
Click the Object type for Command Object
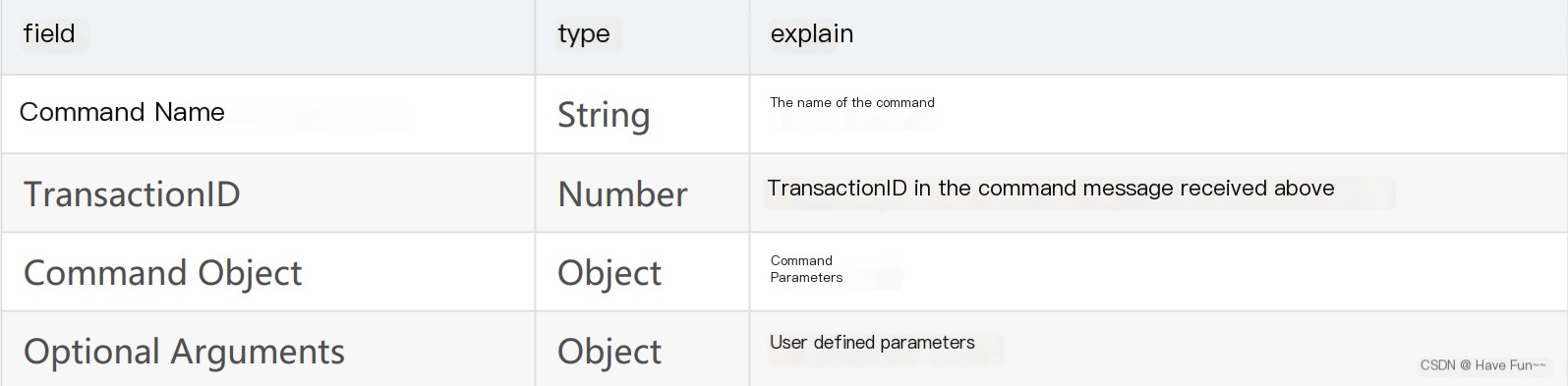(x=610, y=273)
